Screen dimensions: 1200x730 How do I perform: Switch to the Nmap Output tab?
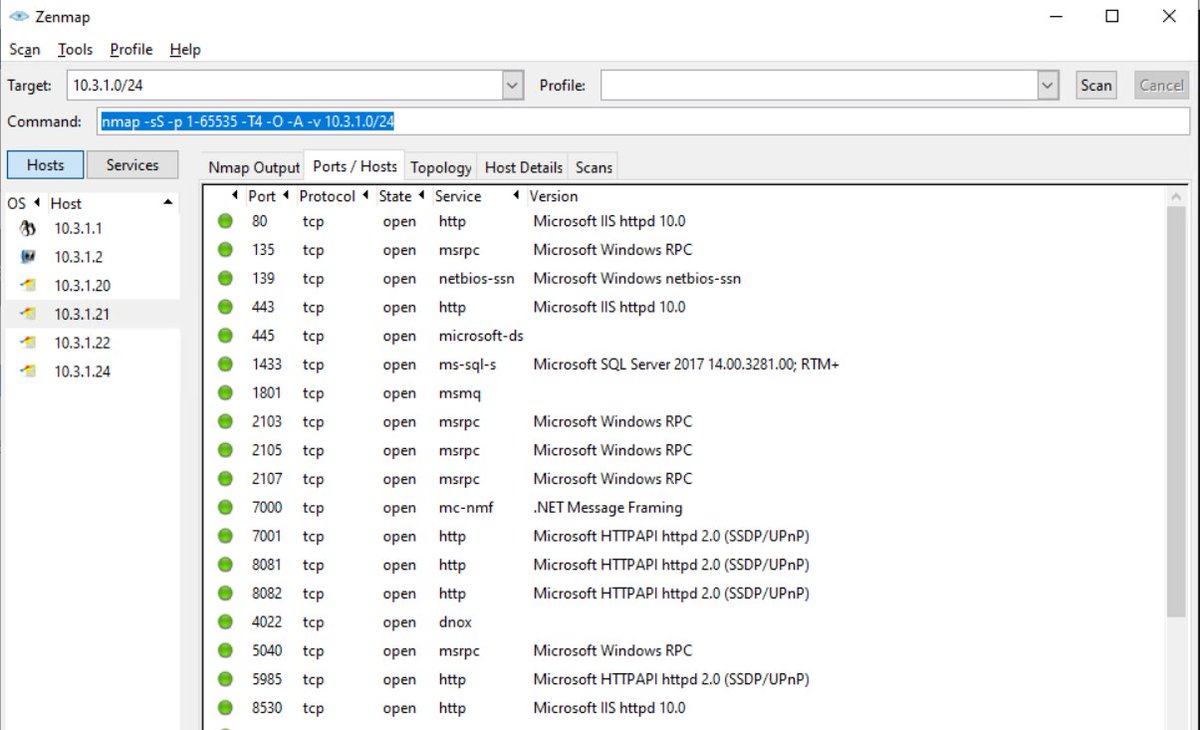tap(254, 167)
